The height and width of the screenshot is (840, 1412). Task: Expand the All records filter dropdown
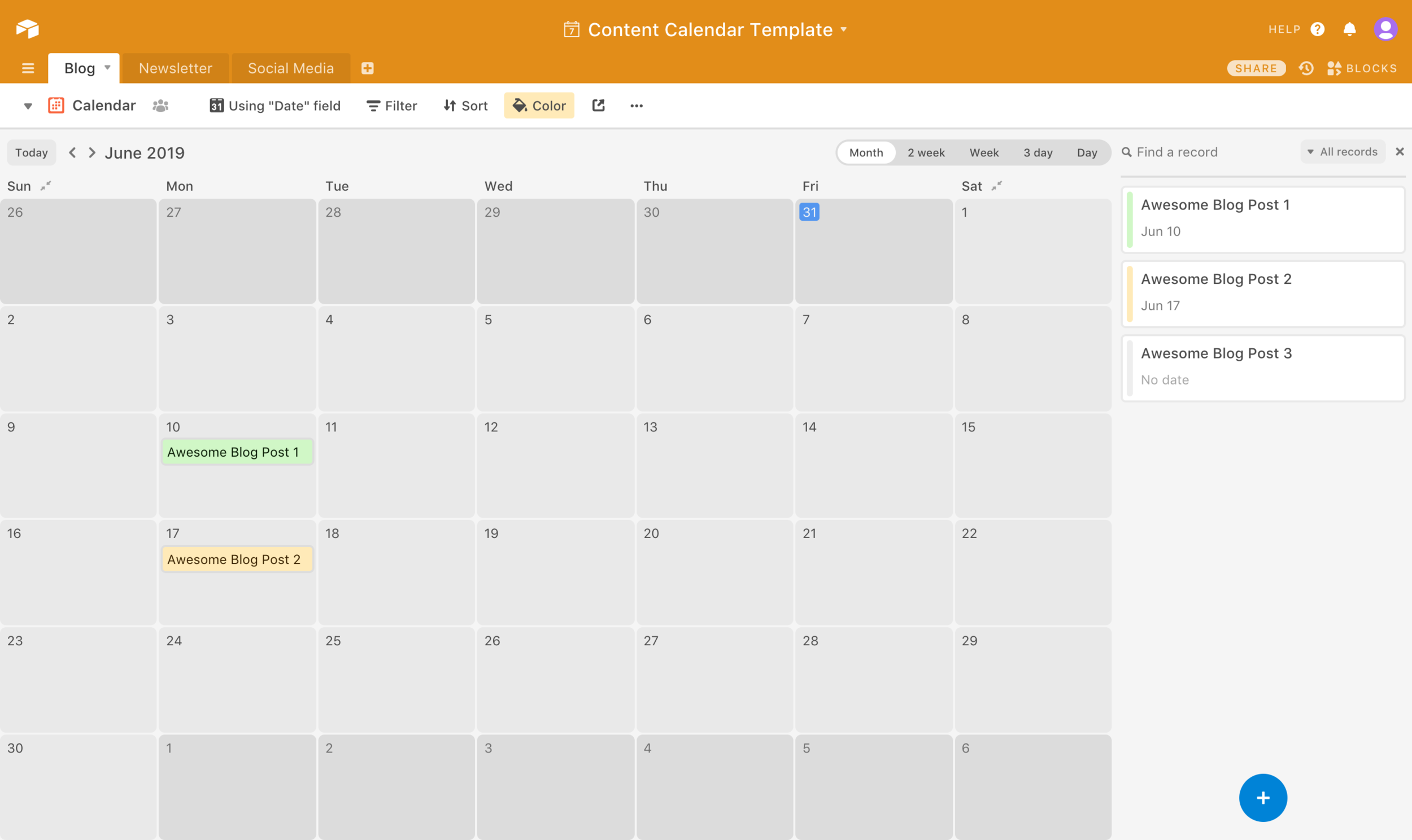(1343, 152)
